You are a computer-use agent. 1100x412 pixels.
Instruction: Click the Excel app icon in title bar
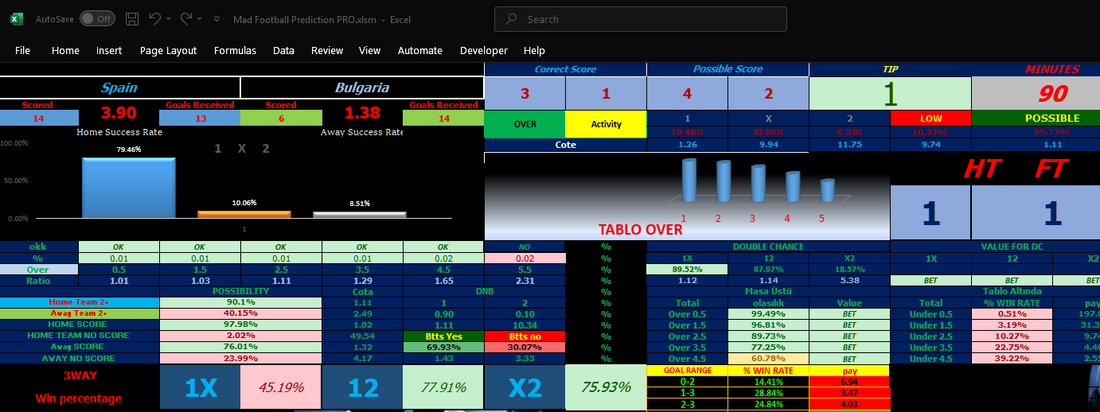[x=16, y=19]
